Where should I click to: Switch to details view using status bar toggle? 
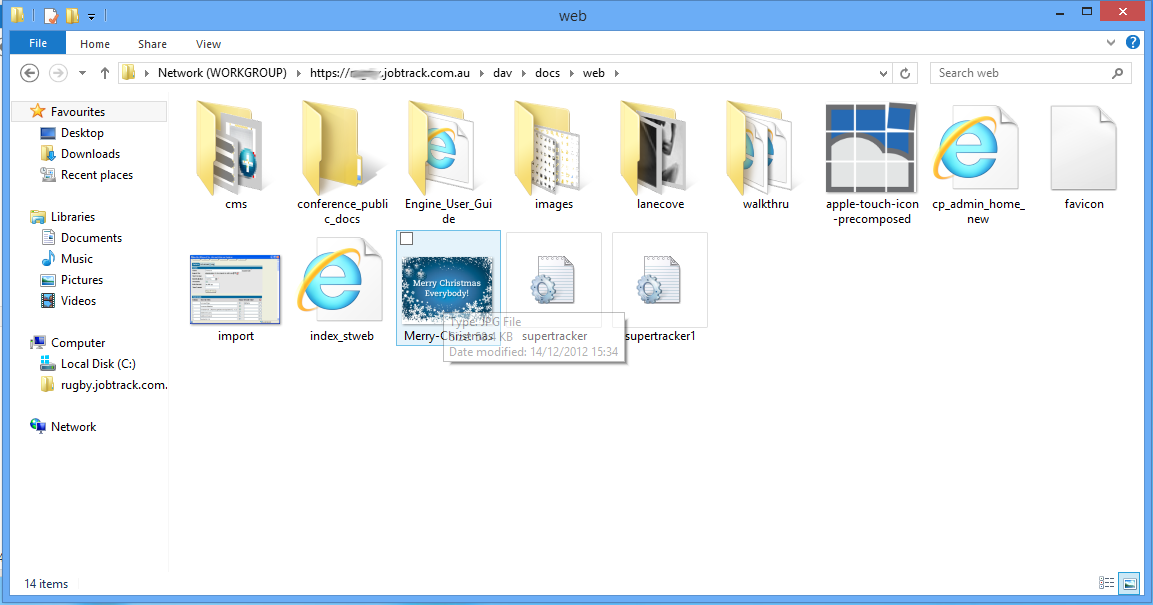[x=1106, y=583]
